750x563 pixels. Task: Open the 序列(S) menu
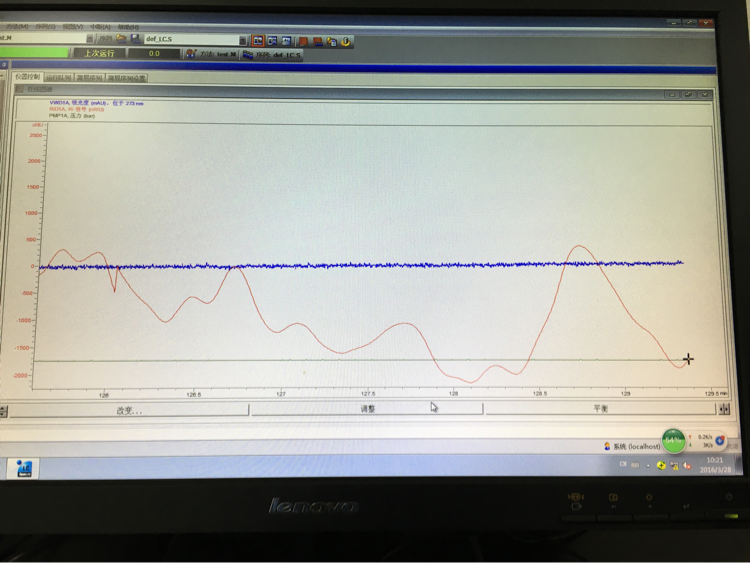[45, 26]
